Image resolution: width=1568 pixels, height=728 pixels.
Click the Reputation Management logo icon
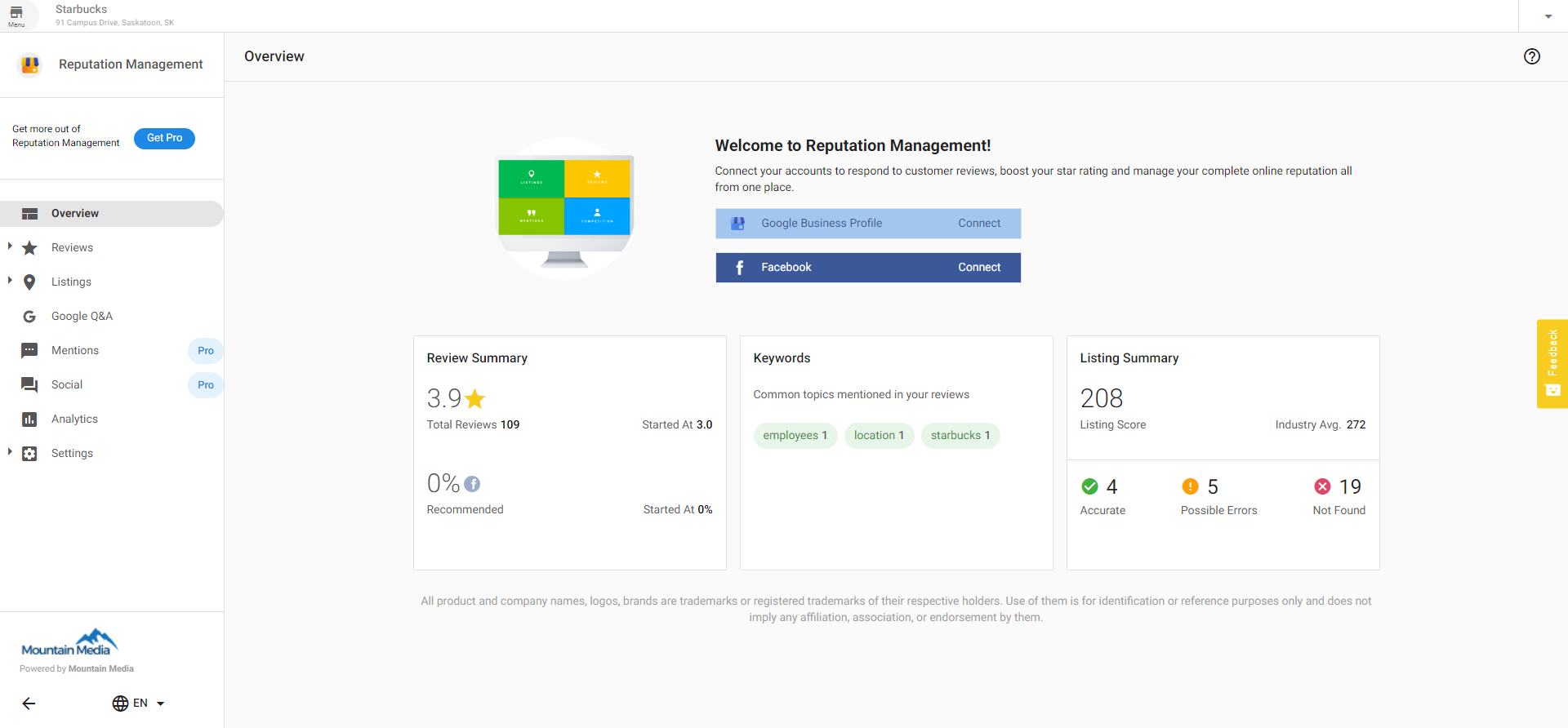30,64
